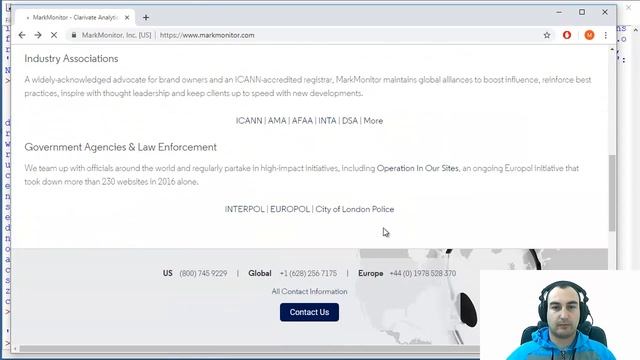This screenshot has width=640, height=360.
Task: Click the Contact Us button
Action: click(x=309, y=312)
